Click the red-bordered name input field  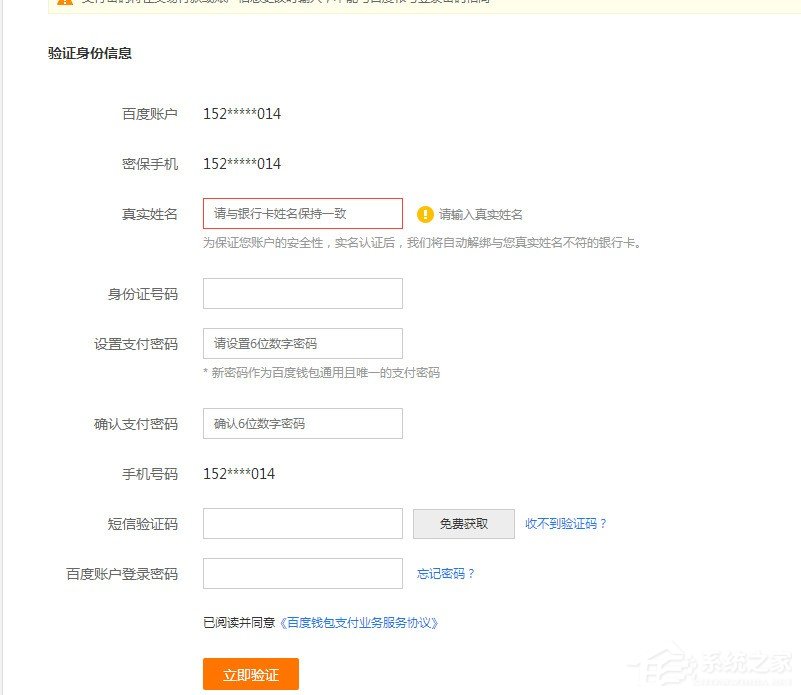[x=300, y=213]
